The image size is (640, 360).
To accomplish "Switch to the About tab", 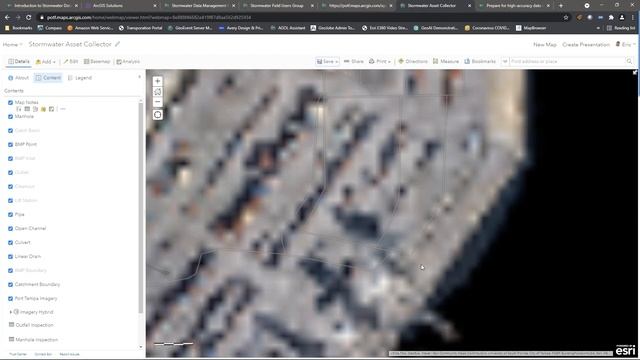I will coord(18,78).
